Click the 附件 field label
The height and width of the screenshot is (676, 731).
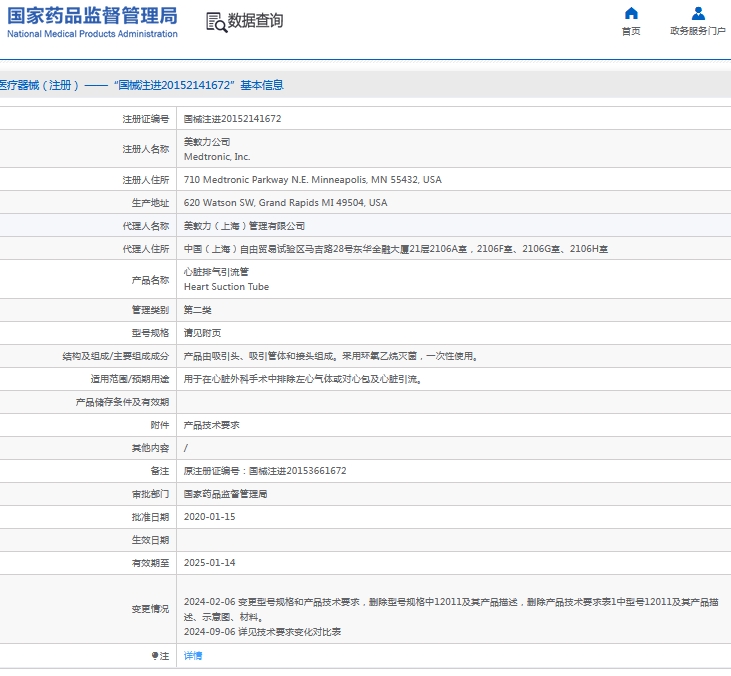pyautogui.click(x=159, y=425)
